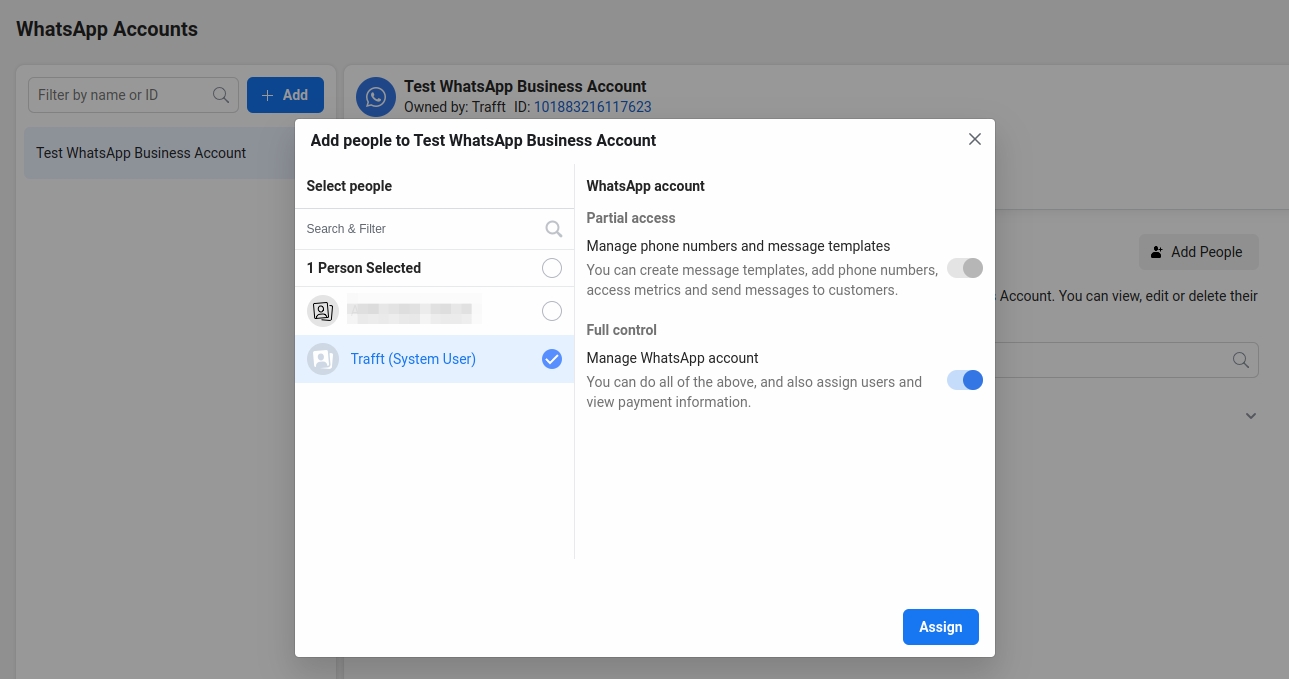Close the Add people dialog
The image size is (1289, 679).
(974, 139)
